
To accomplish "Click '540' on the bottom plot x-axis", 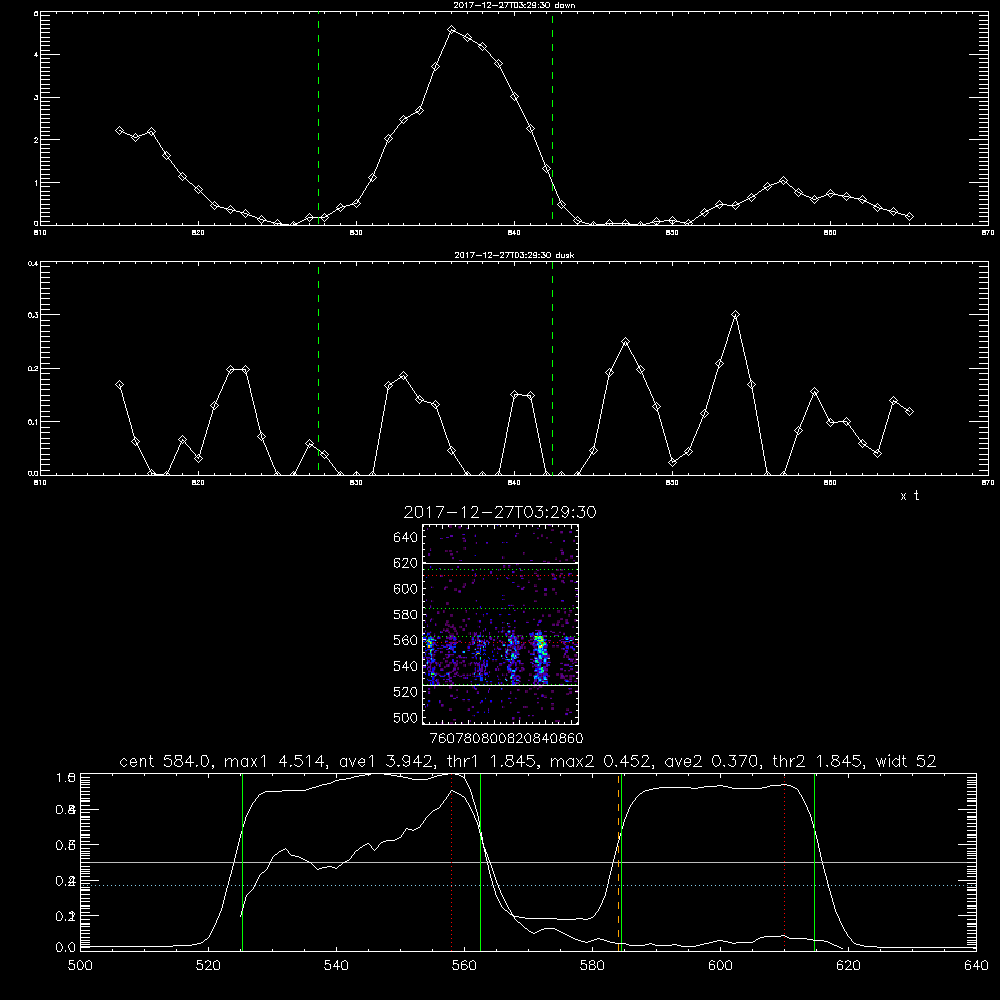I will [336, 966].
